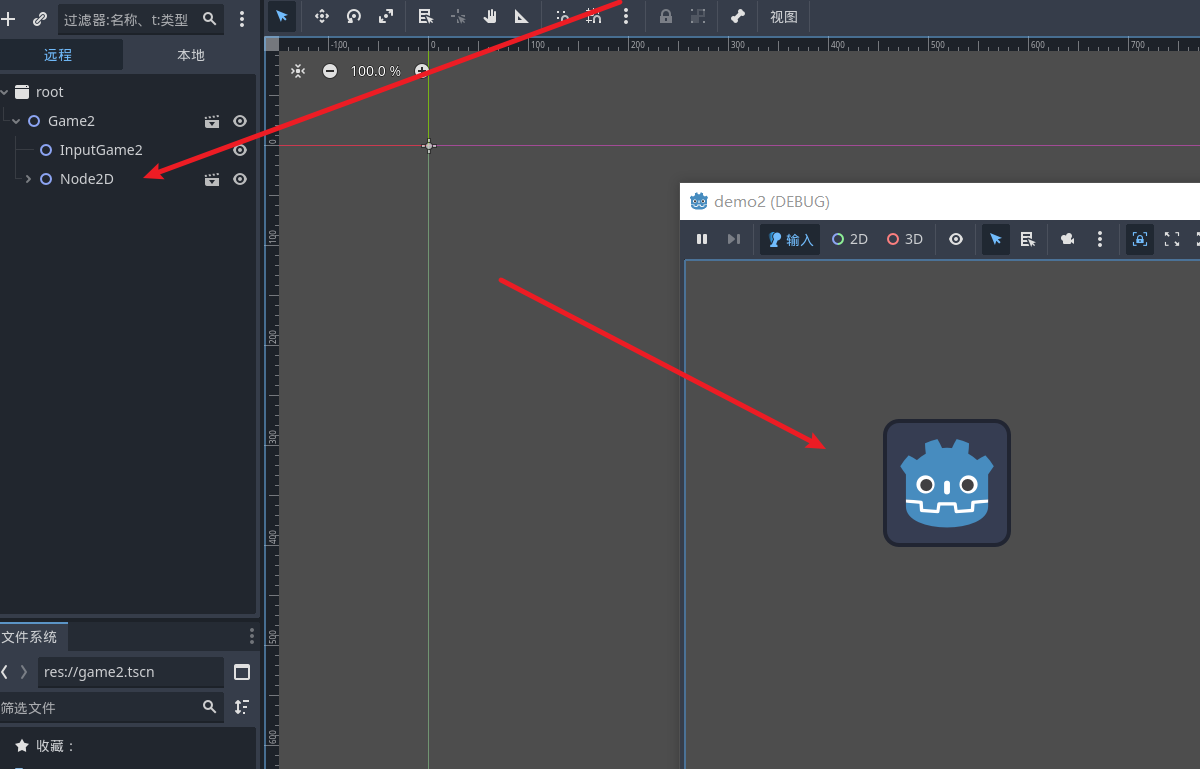
Task: Select the Node2D node
Action: [x=87, y=179]
